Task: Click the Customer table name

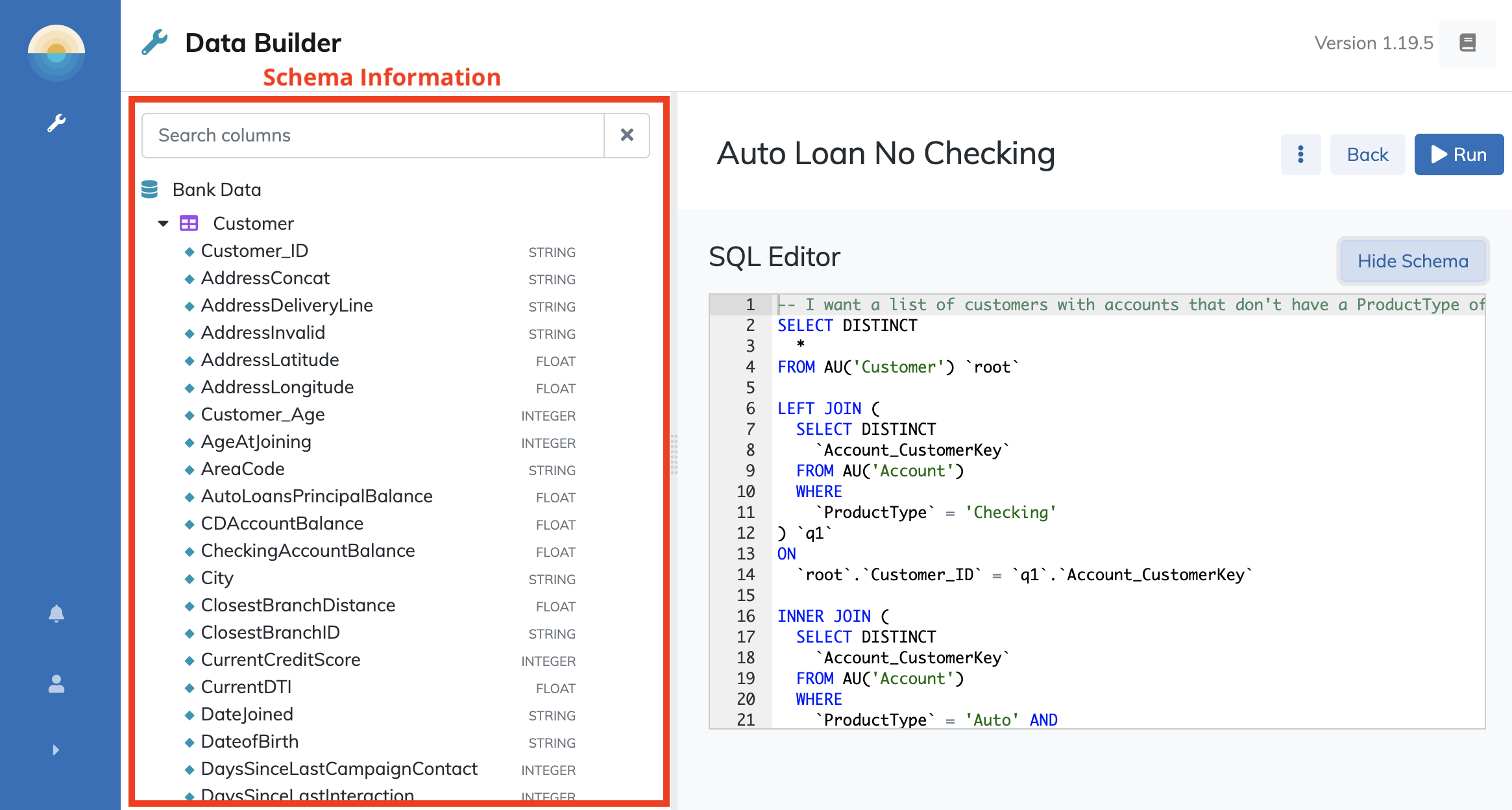Action: [253, 223]
